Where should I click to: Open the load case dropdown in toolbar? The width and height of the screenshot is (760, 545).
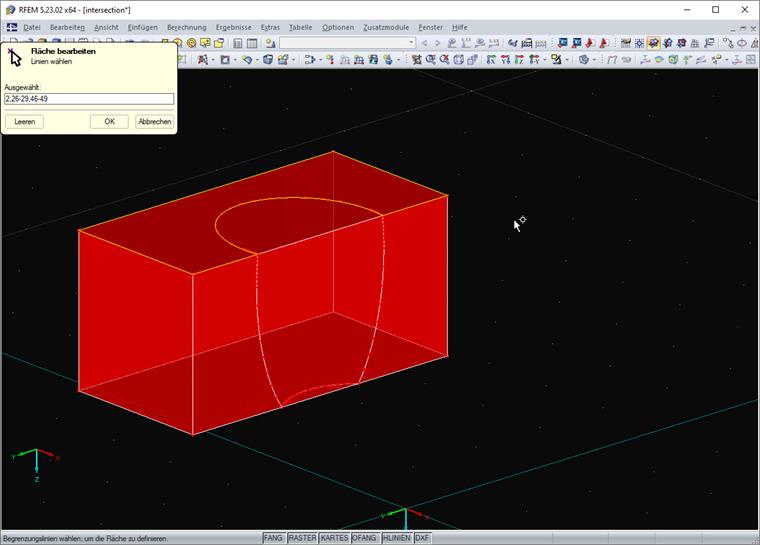(x=410, y=43)
